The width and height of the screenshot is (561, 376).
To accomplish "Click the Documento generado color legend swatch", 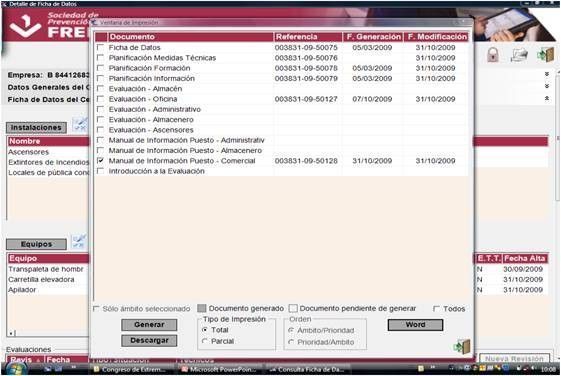I will [202, 308].
